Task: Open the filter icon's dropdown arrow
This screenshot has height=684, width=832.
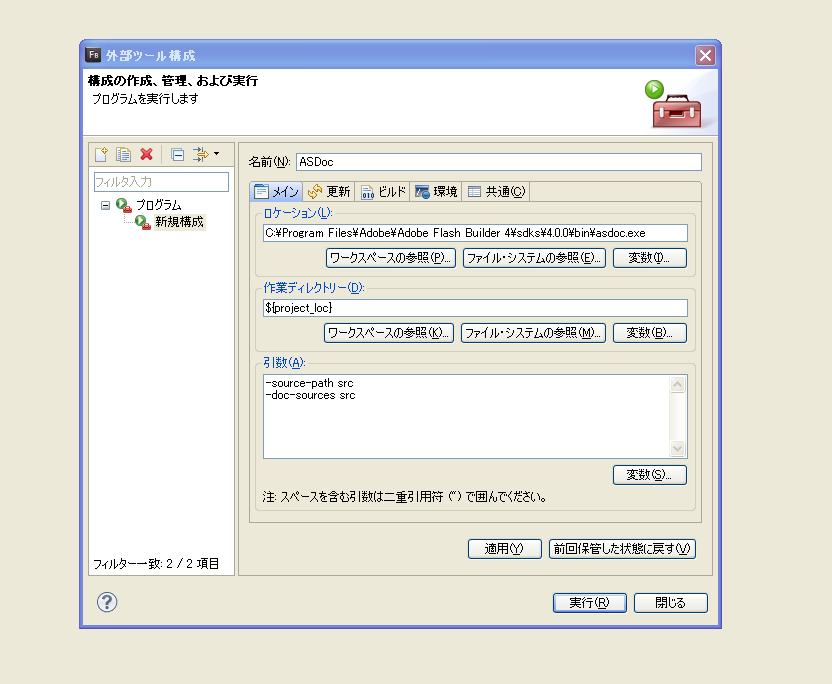Action: 216,154
